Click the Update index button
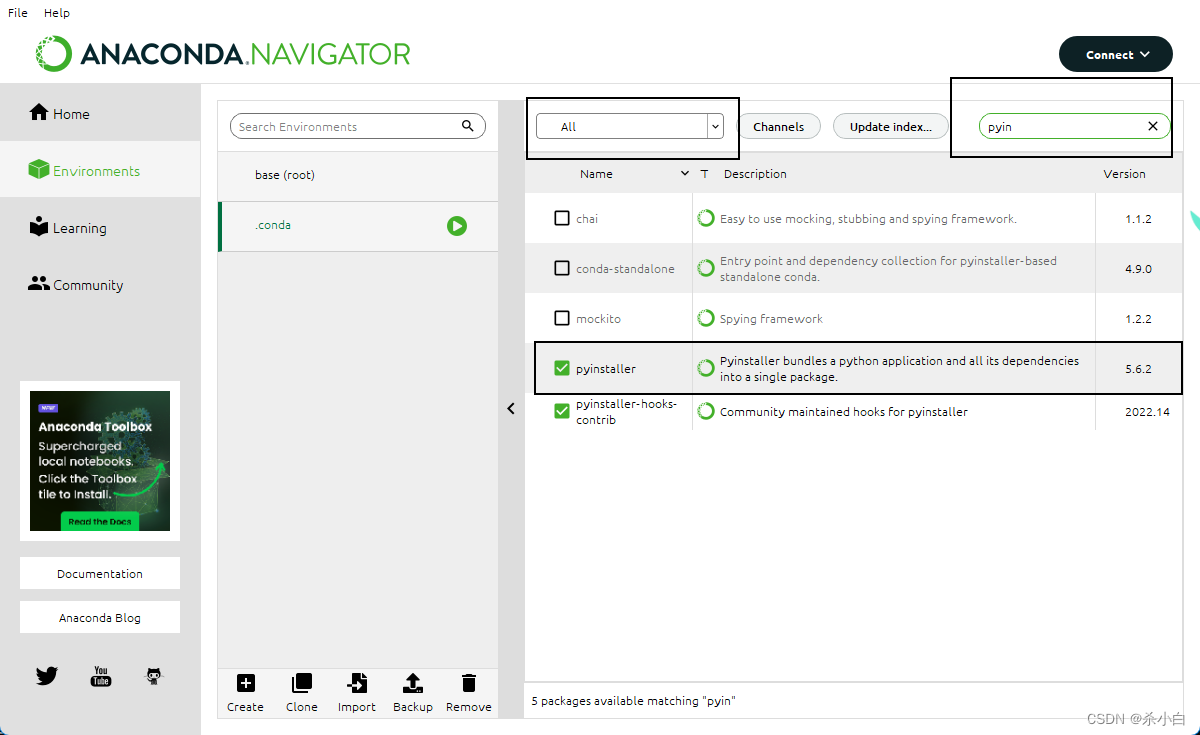The width and height of the screenshot is (1200, 735). coord(891,126)
